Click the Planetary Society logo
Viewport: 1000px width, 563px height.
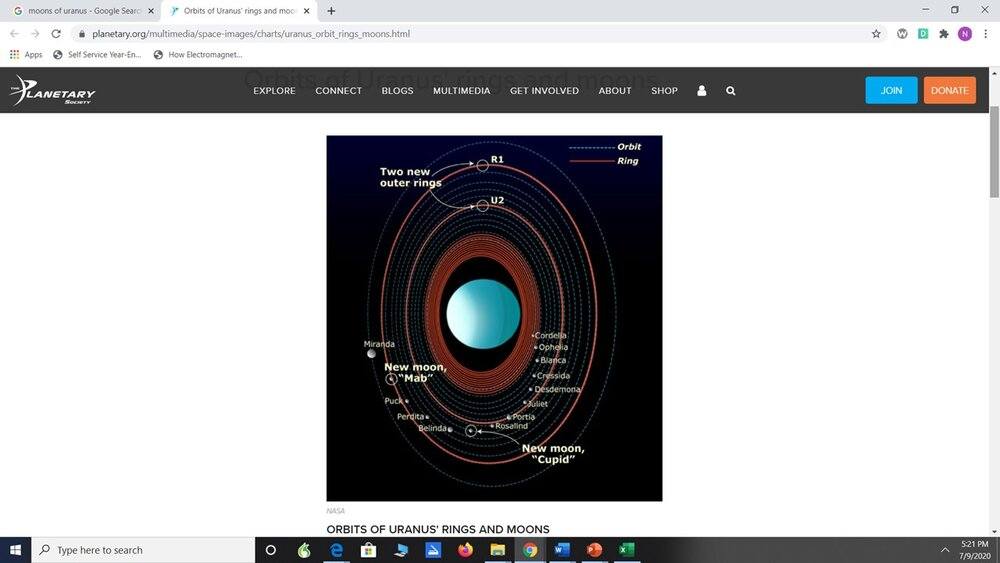click(53, 90)
